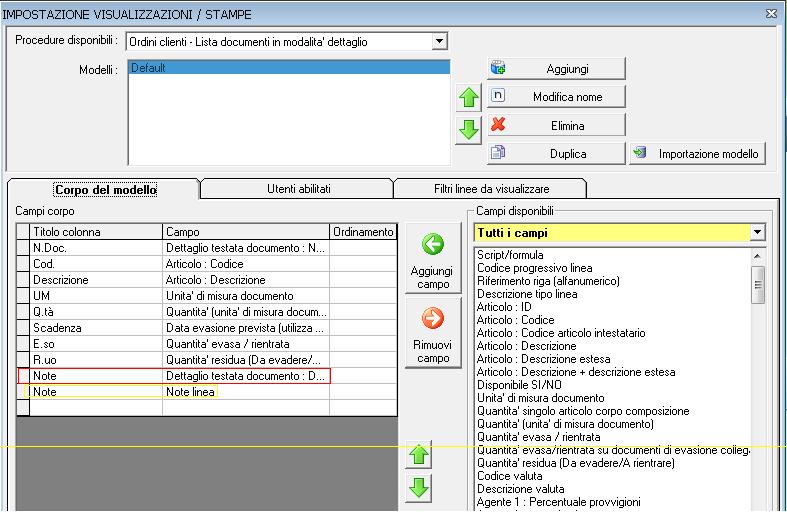Image resolution: width=787 pixels, height=512 pixels.
Task: Click the Duplica button
Action: (x=556, y=153)
